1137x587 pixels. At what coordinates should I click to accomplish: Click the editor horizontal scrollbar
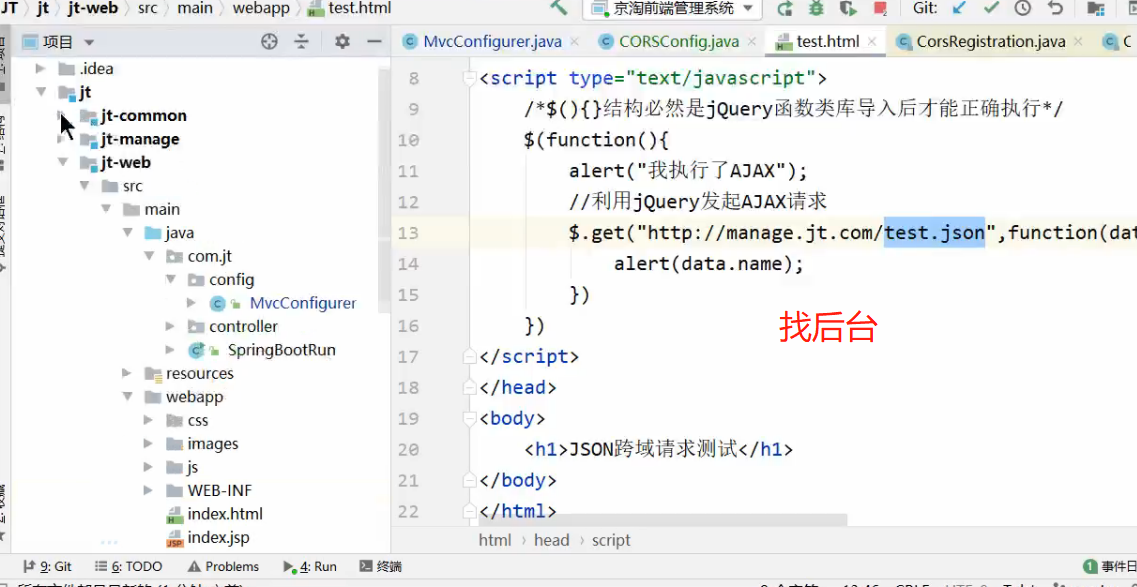662,519
